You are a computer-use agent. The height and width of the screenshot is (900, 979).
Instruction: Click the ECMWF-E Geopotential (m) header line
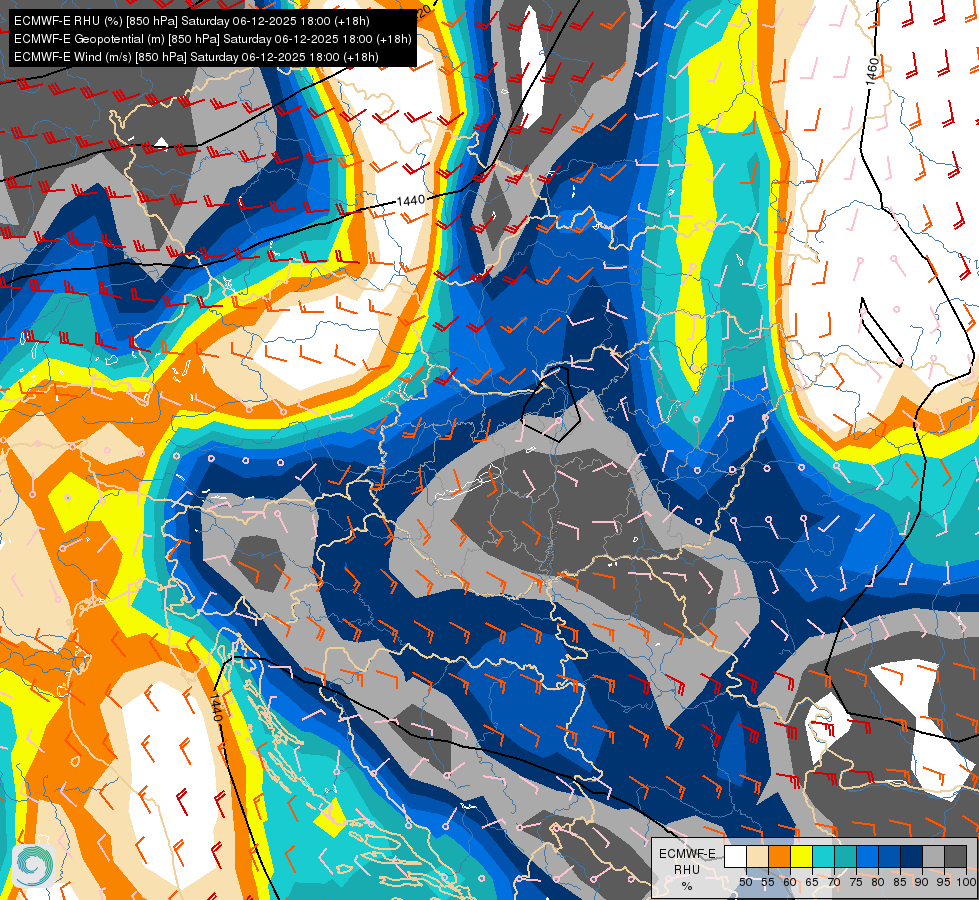[212, 39]
